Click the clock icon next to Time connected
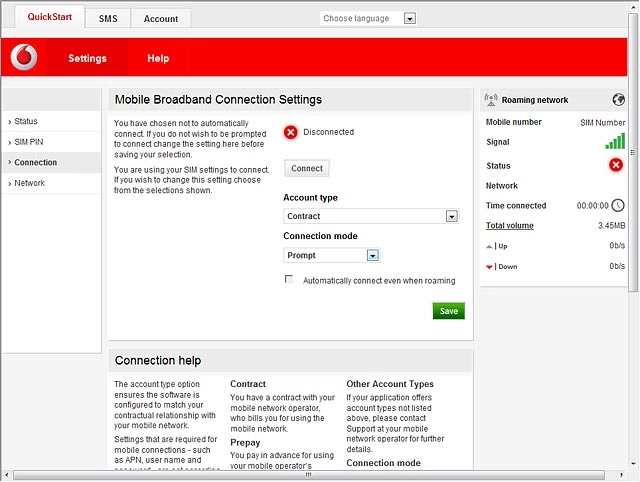This screenshot has height=482, width=640. [x=618, y=205]
